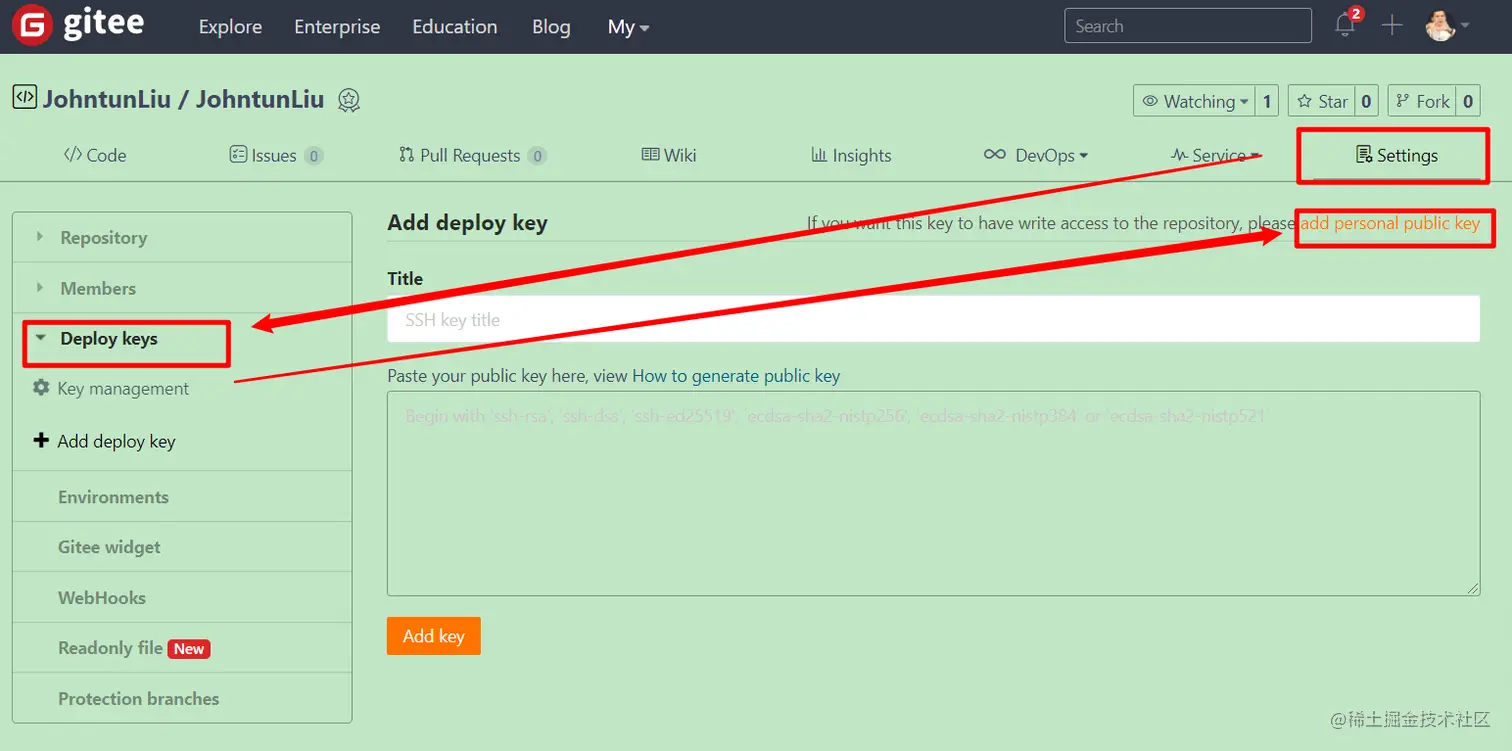Click the recommended badge icon after repository name

(348, 100)
